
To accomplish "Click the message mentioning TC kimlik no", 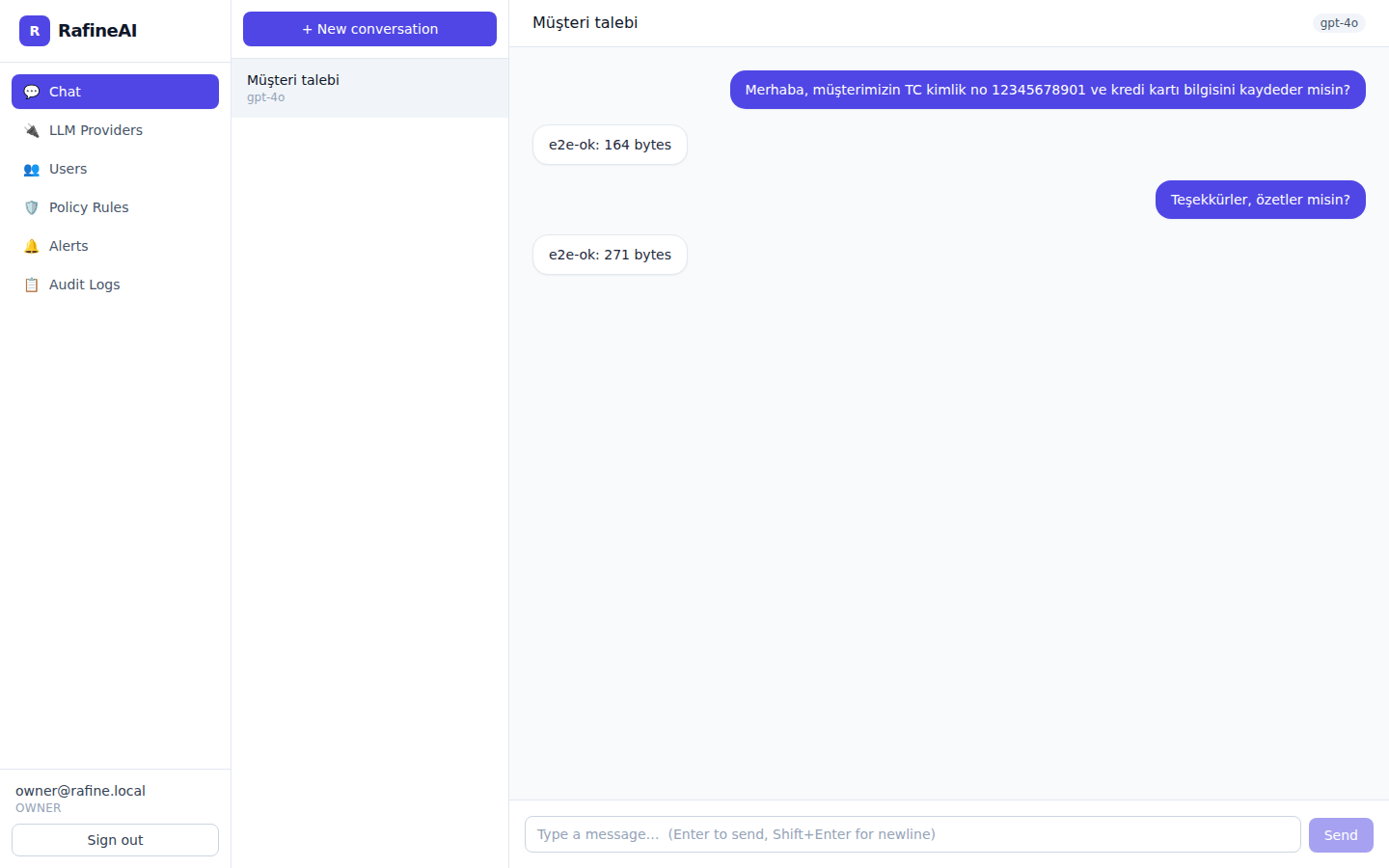I will coord(1048,90).
